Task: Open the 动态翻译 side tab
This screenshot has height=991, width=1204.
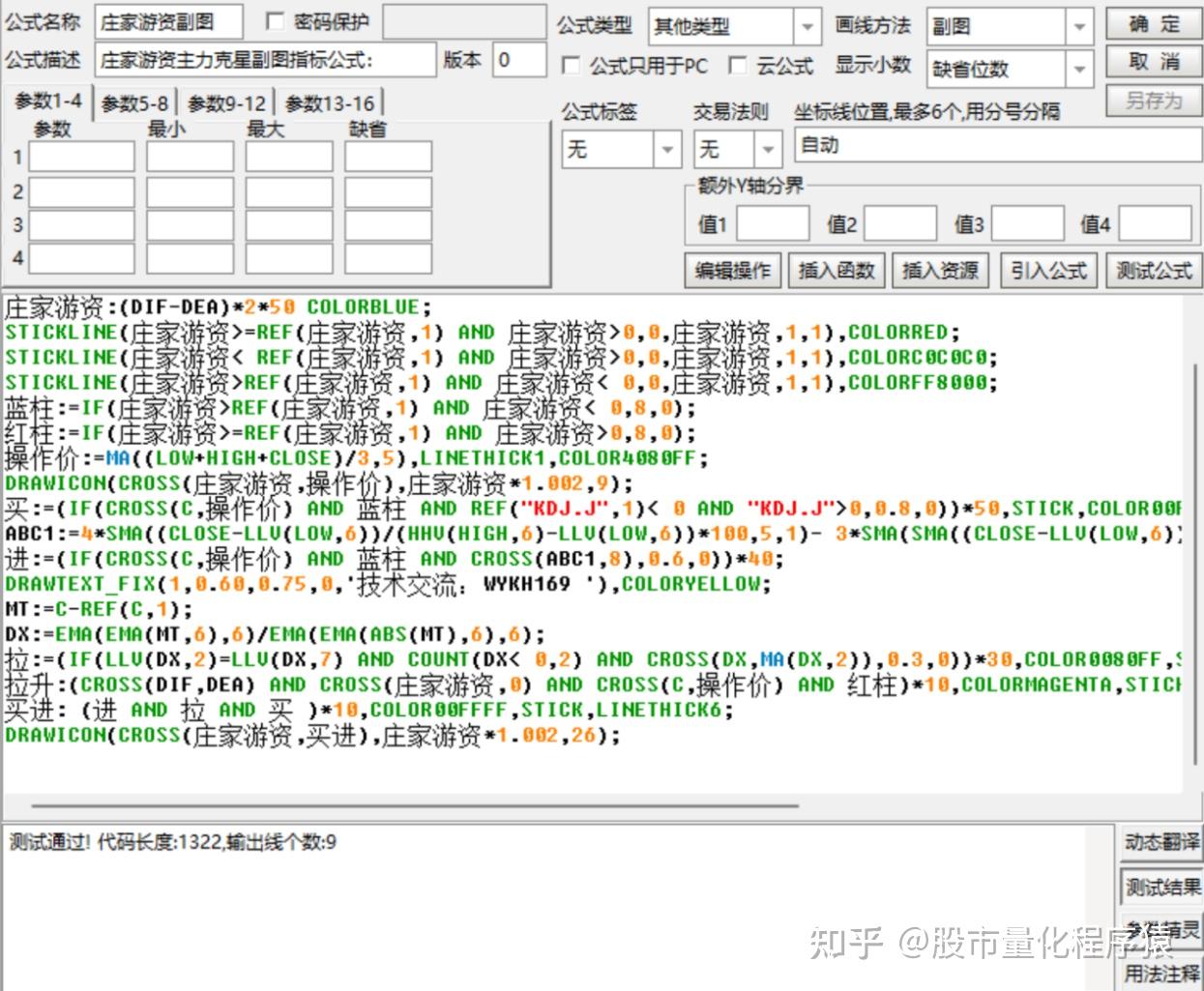Action: pos(1161,842)
